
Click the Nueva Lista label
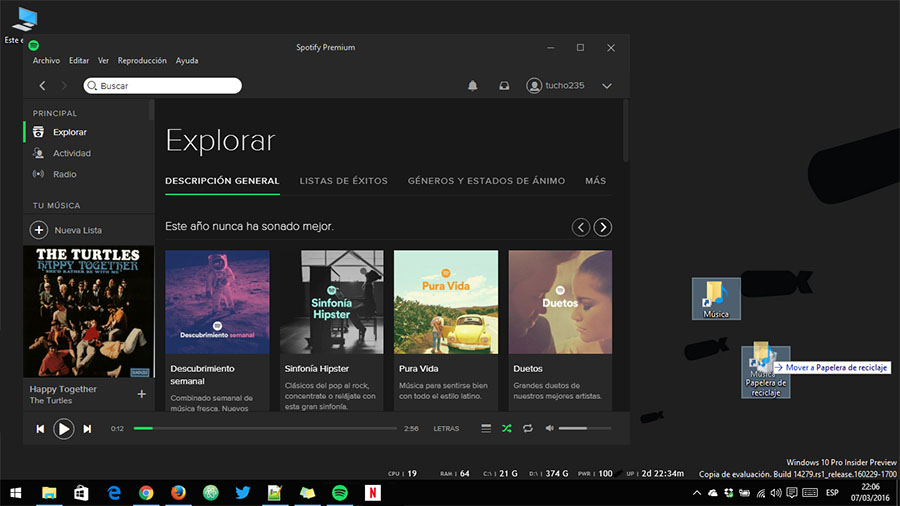(x=78, y=230)
